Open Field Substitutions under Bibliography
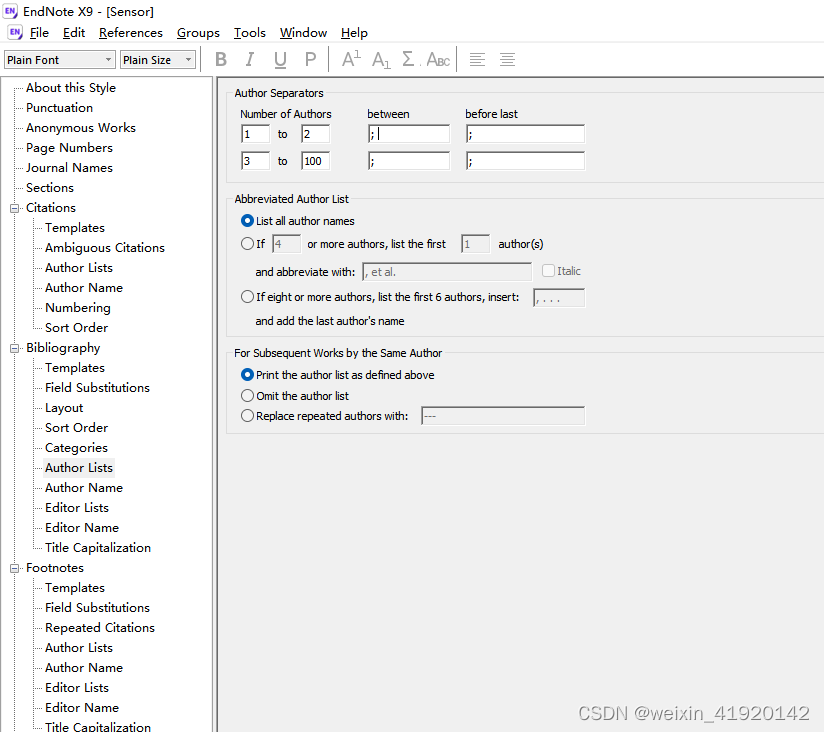The image size is (824, 732). tap(97, 387)
